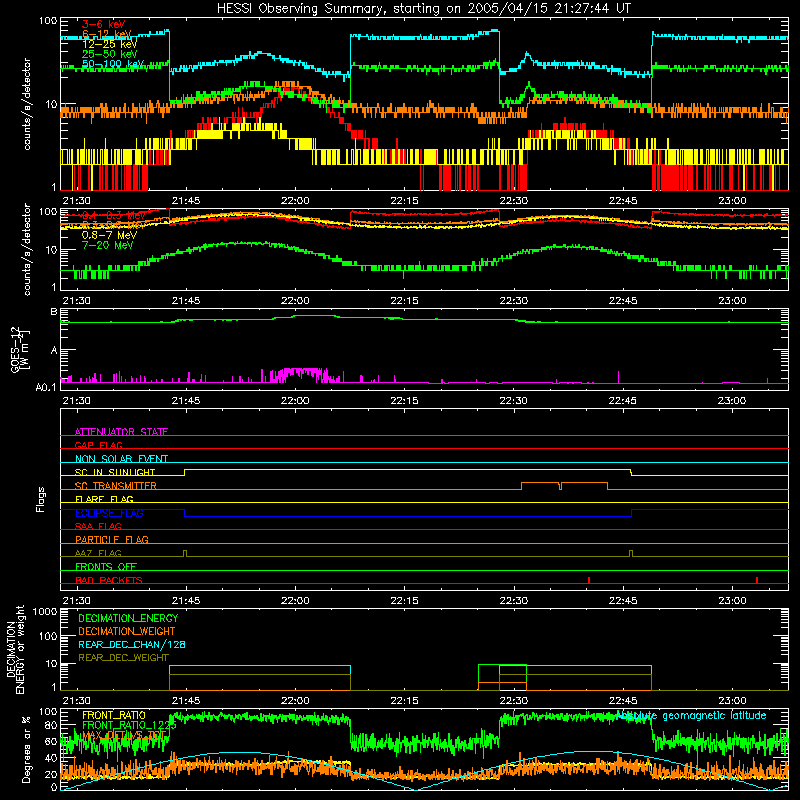Select the SC_IN_SUNLIGHT flag label
Viewport: 800px width, 800px height.
pyautogui.click(x=115, y=472)
